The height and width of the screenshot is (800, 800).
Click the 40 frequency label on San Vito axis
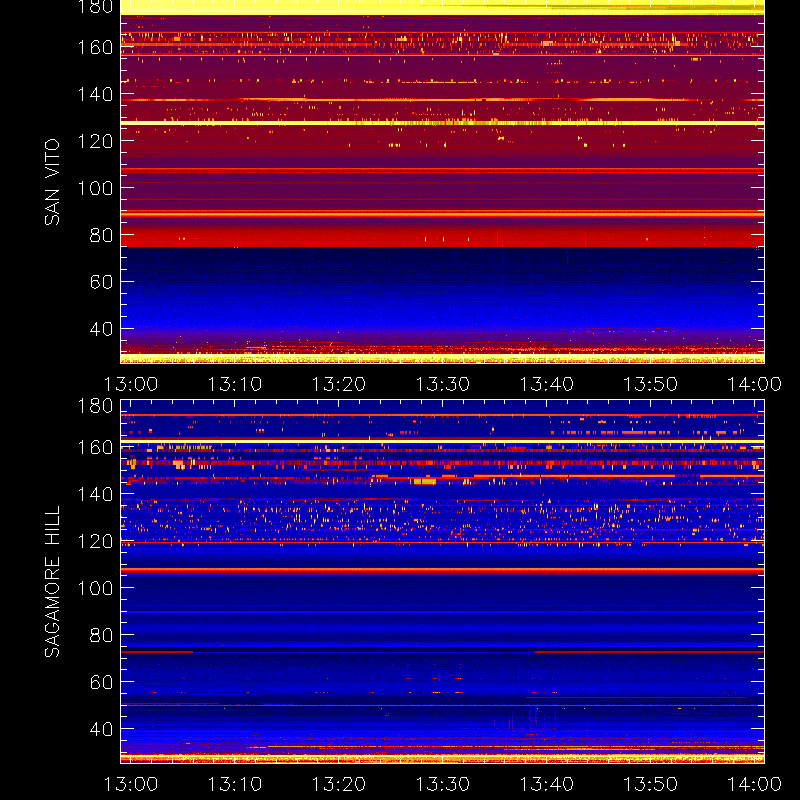[x=101, y=329]
